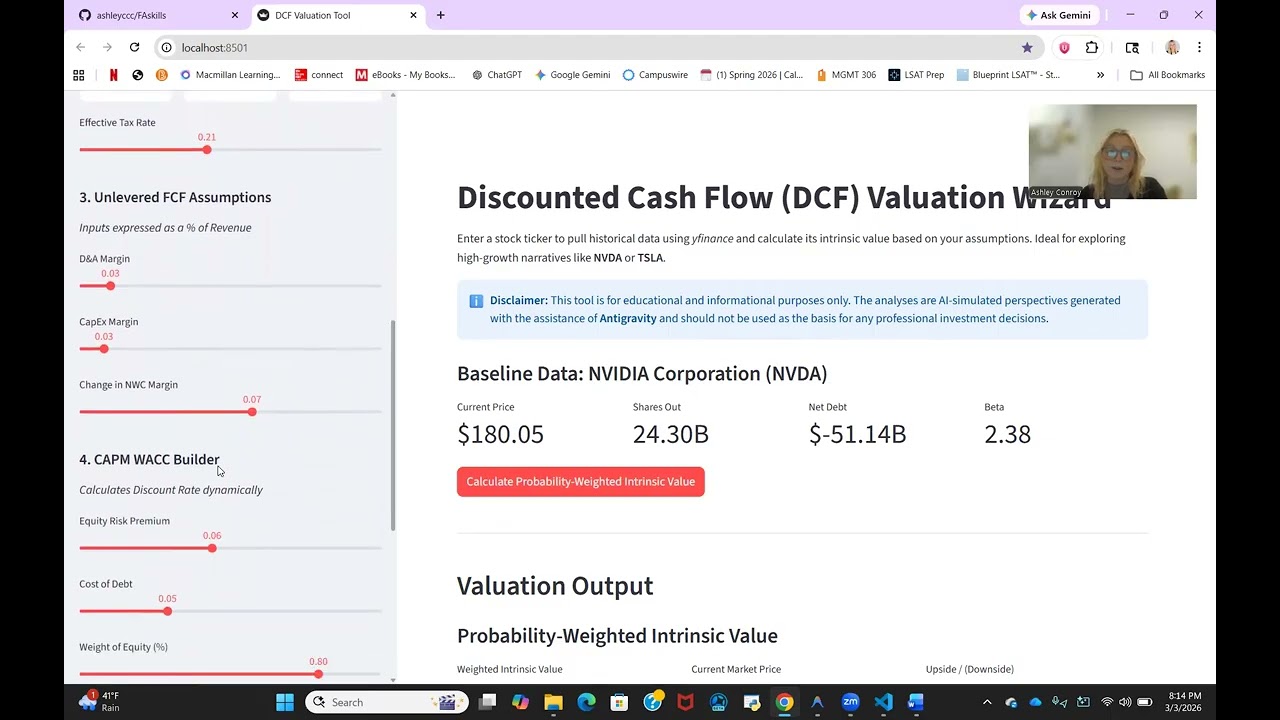Open the Blueprint LSAT bookmark

pos(1008,75)
